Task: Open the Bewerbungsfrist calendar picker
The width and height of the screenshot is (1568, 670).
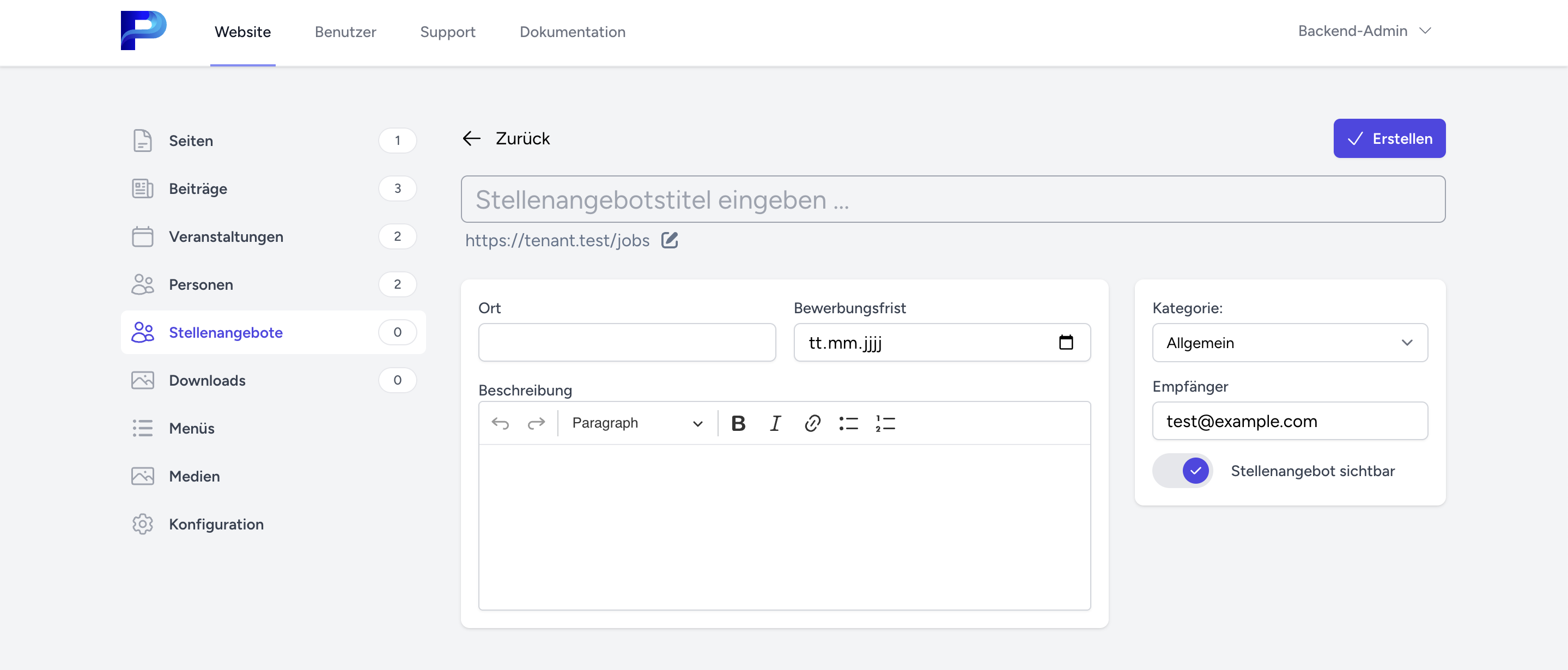Action: coord(1066,343)
